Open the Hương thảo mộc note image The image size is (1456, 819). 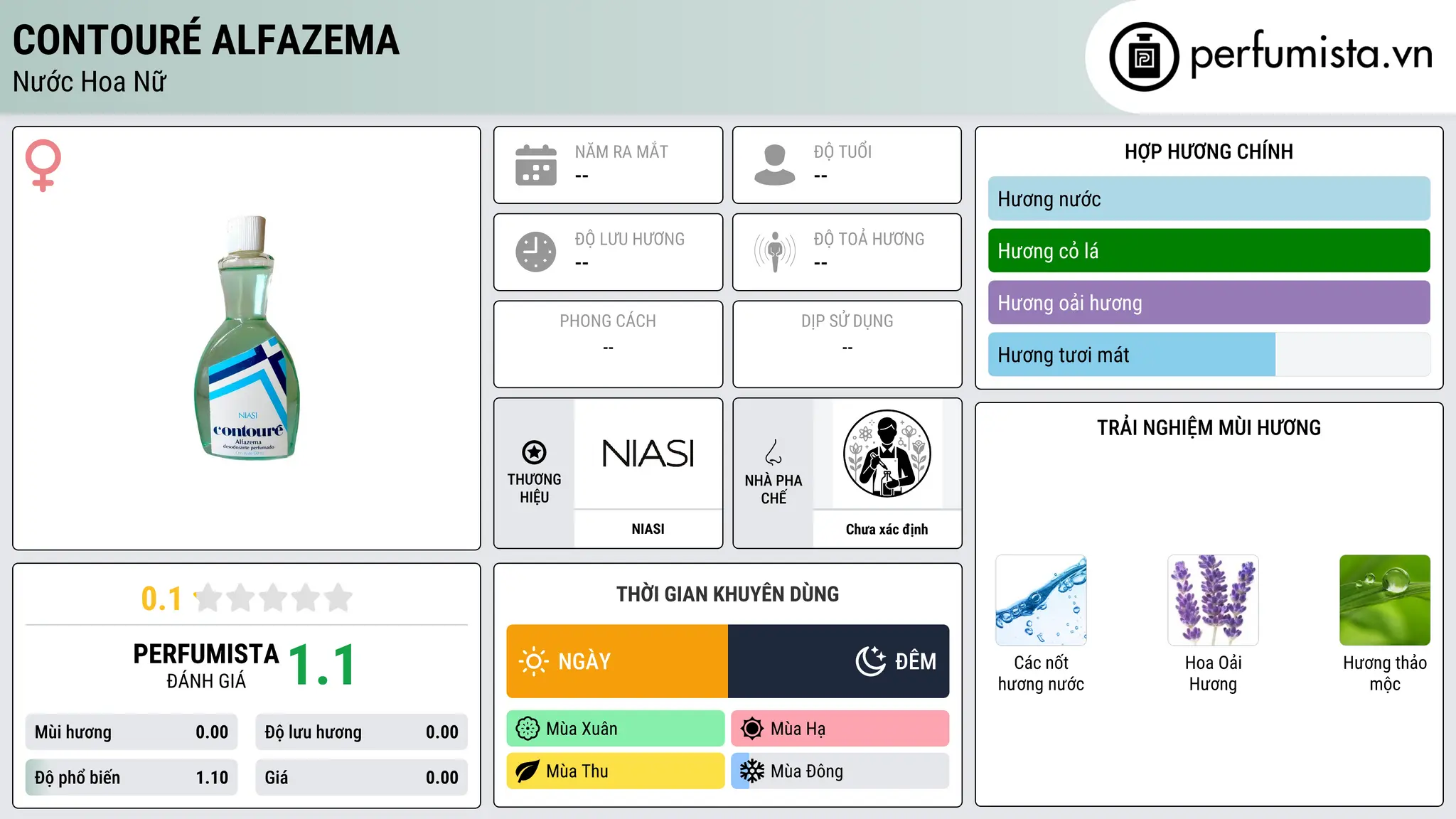(1385, 600)
